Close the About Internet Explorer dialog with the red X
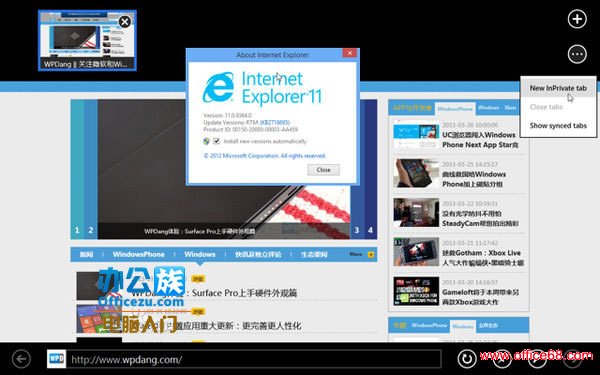 [x=349, y=53]
